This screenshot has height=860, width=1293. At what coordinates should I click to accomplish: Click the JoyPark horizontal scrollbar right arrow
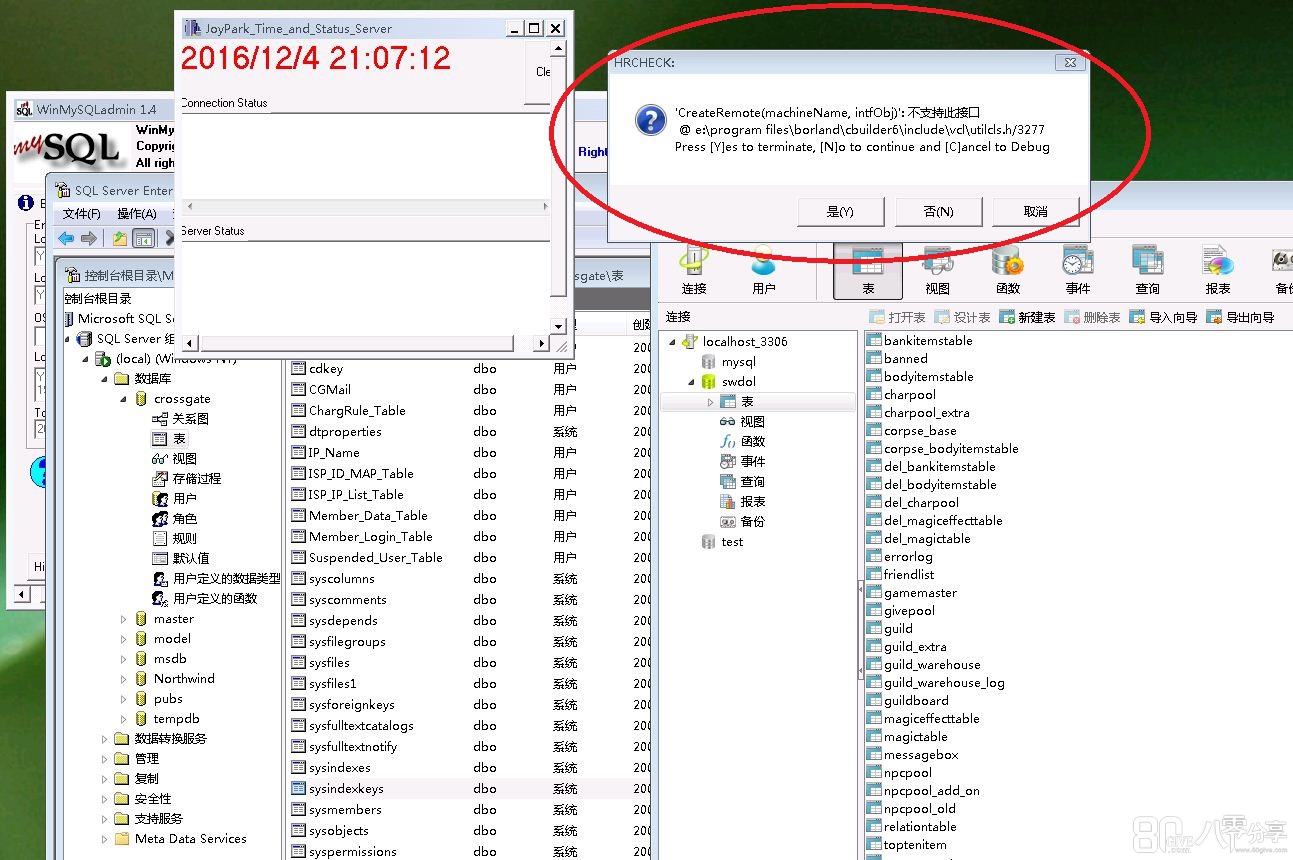pyautogui.click(x=541, y=343)
